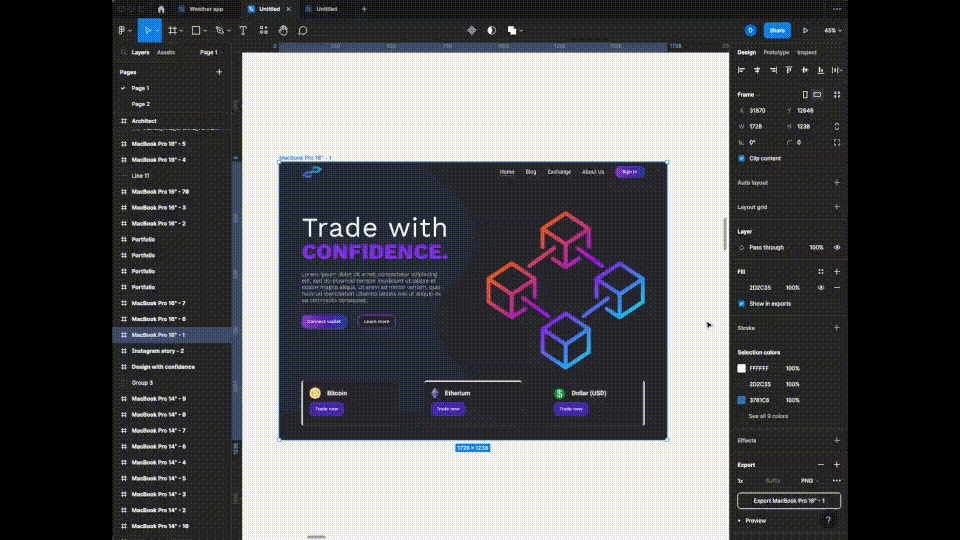
Task: Click the Use as mask icon
Action: [x=492, y=30]
